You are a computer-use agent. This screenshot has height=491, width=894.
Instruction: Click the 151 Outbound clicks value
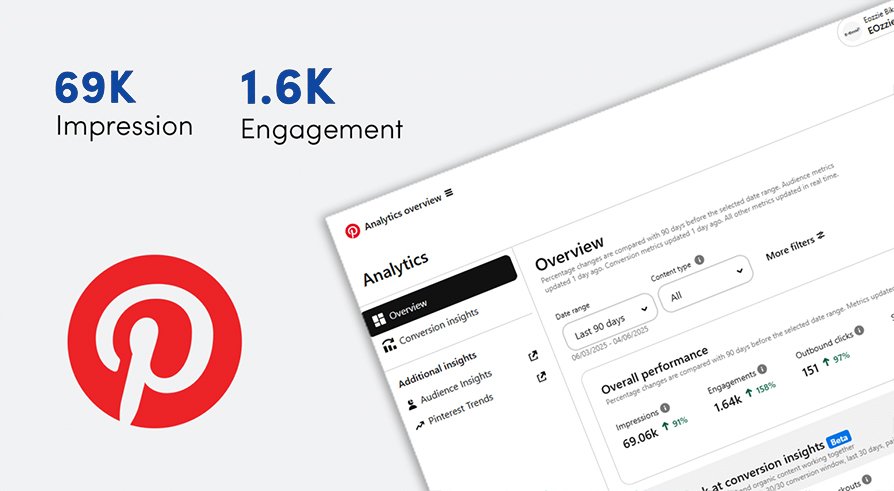pos(810,371)
